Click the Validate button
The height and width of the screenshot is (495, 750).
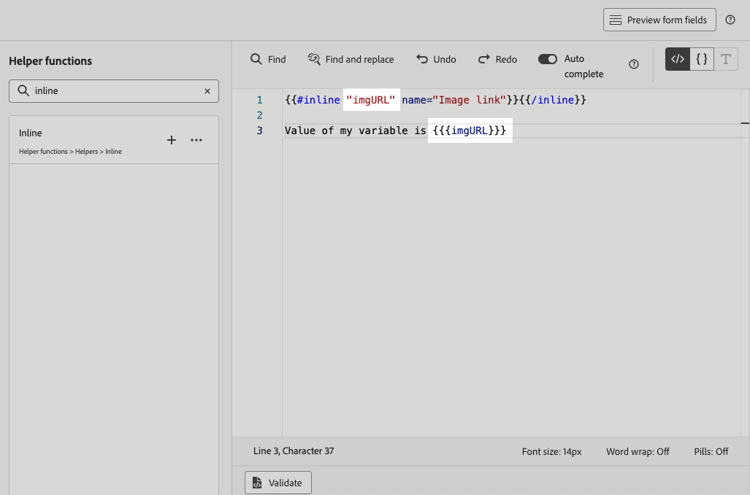tap(278, 483)
